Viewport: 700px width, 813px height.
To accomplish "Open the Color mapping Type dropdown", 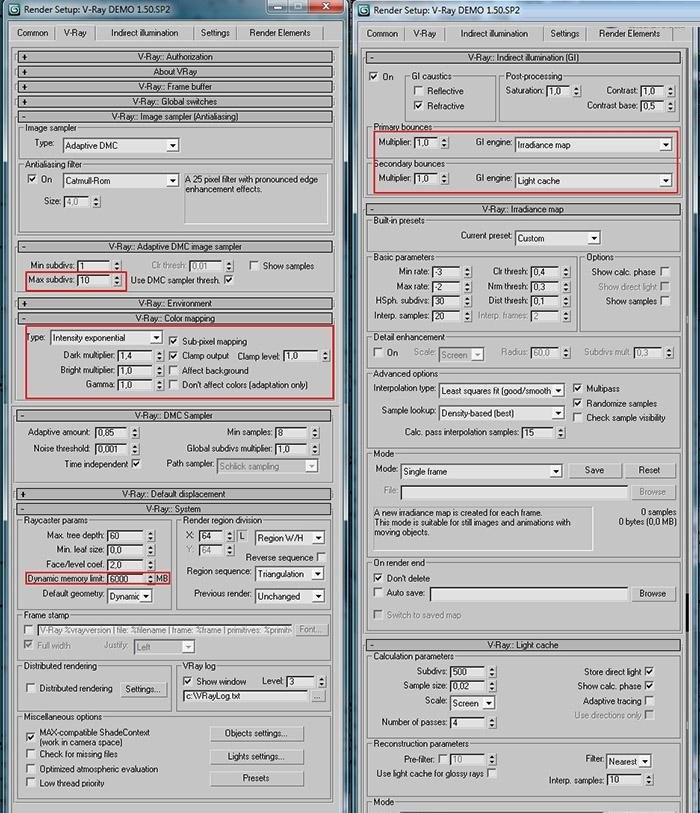I will (x=106, y=338).
